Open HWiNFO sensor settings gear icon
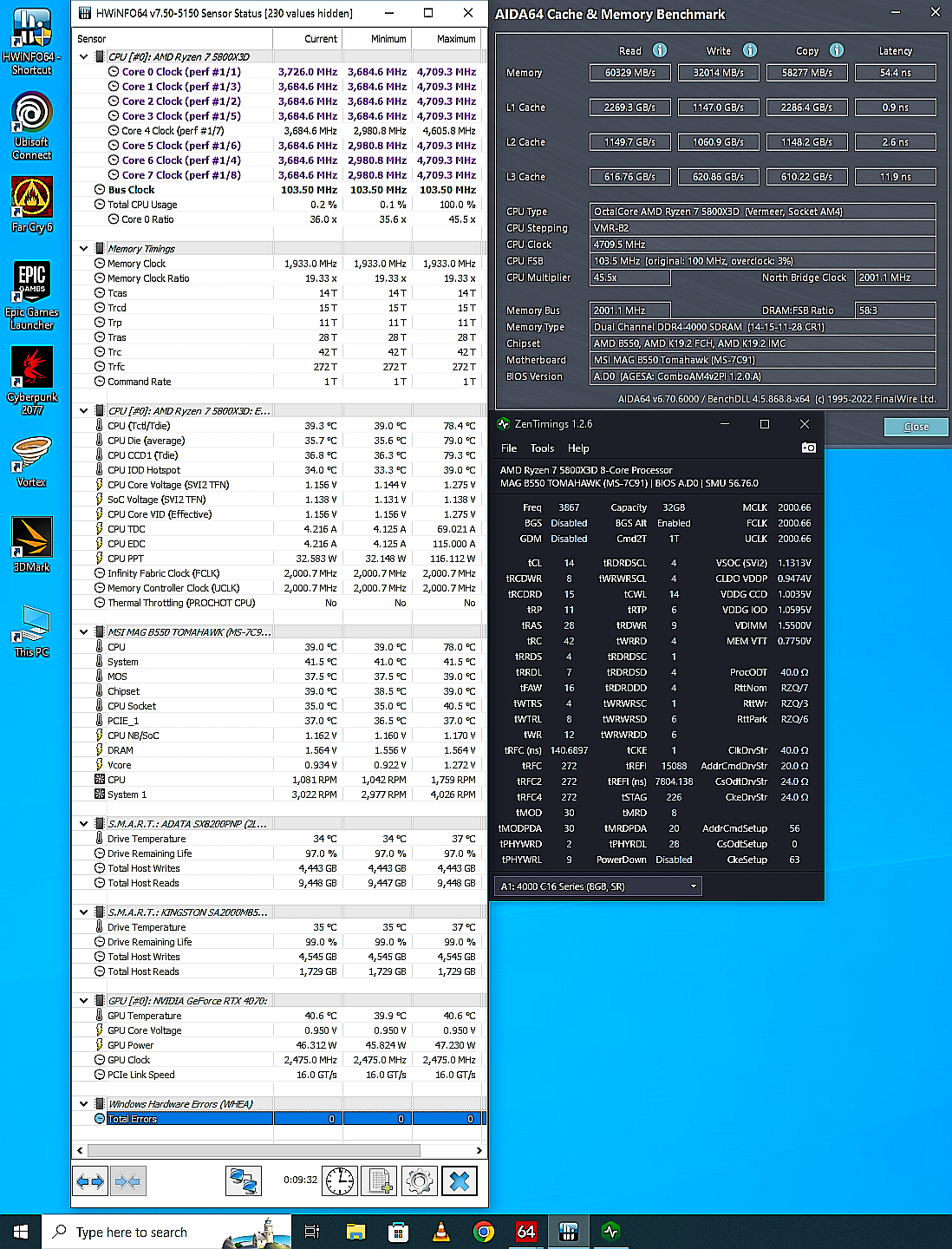The width and height of the screenshot is (952, 1249). [419, 1181]
